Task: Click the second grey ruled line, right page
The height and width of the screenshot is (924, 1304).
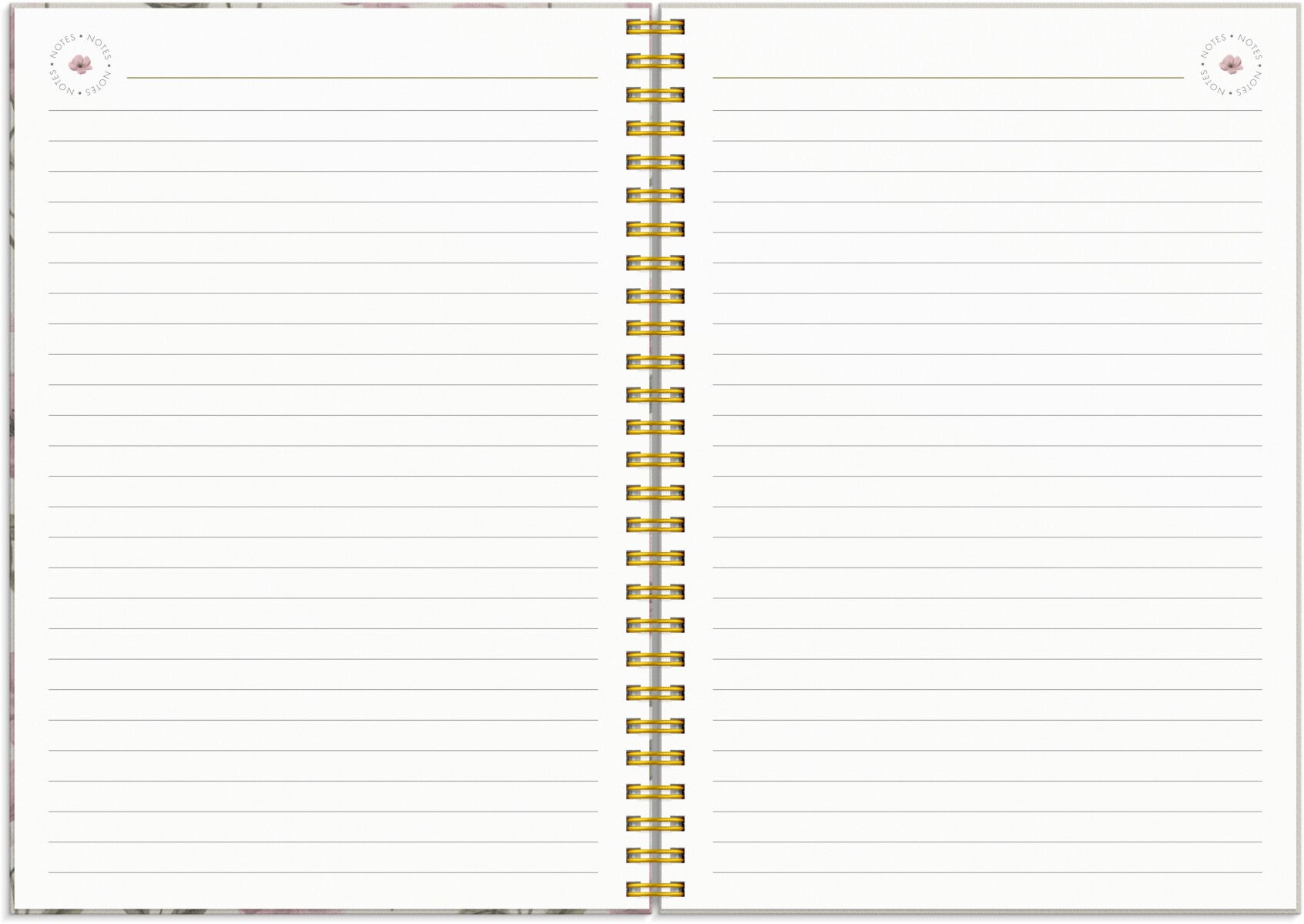Action: [987, 141]
